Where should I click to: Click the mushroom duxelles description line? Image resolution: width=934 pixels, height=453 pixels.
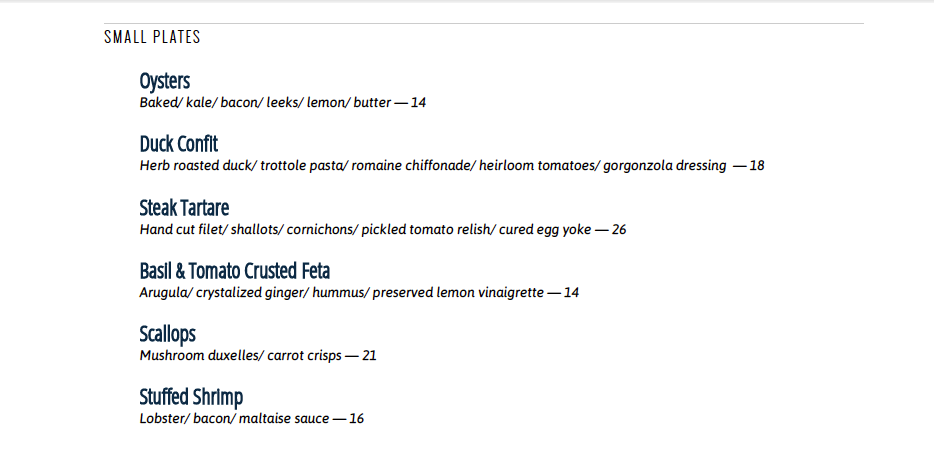click(240, 356)
